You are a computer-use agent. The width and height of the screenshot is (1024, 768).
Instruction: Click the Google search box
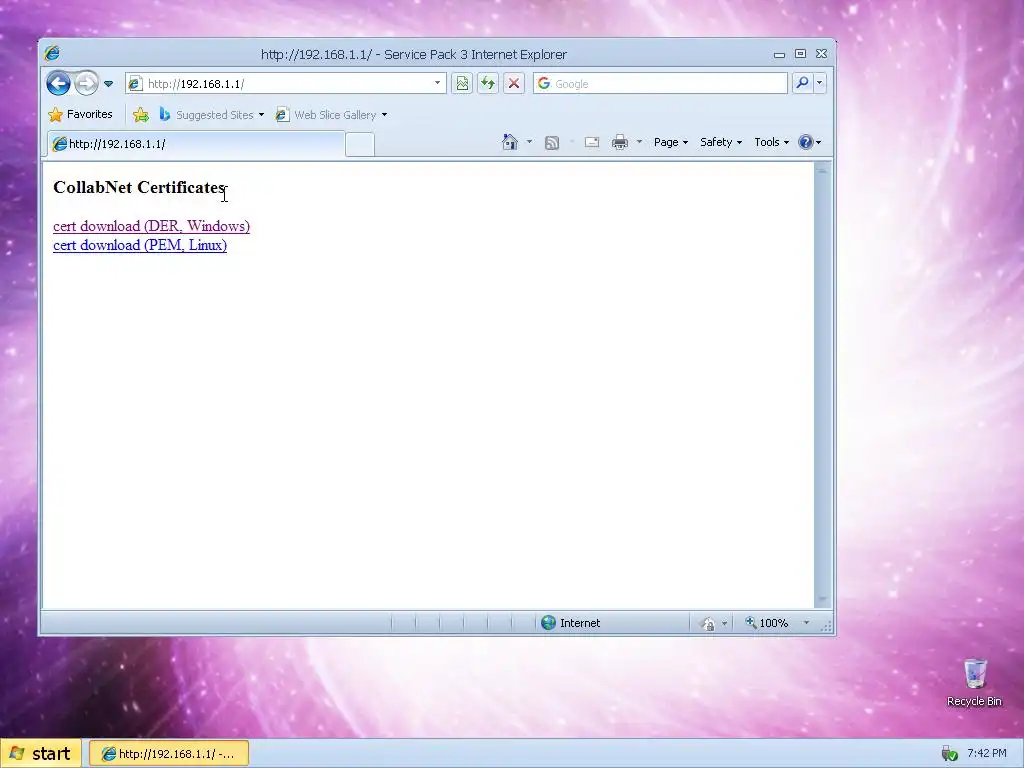660,84
